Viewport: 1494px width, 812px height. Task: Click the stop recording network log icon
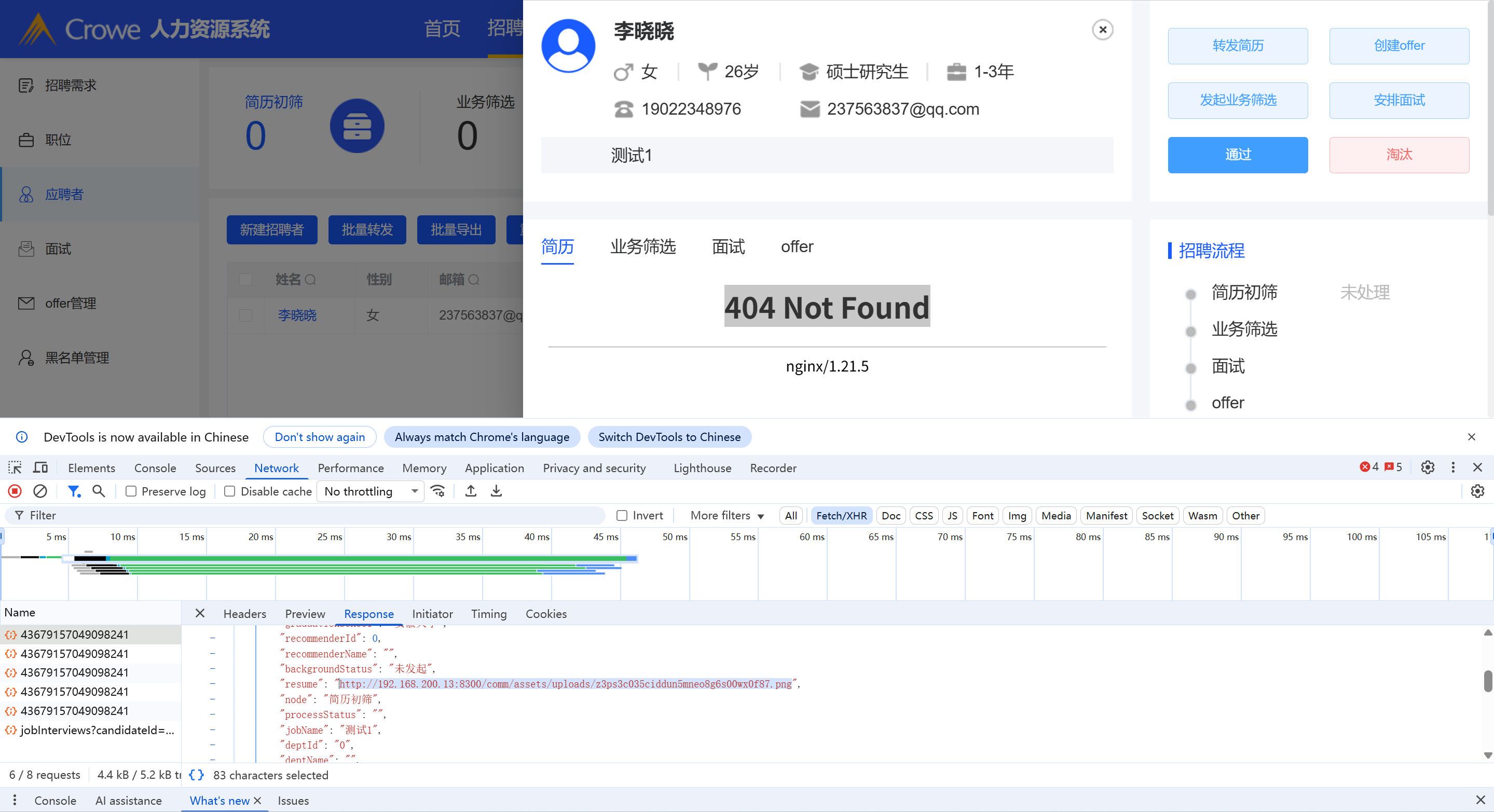tap(15, 491)
